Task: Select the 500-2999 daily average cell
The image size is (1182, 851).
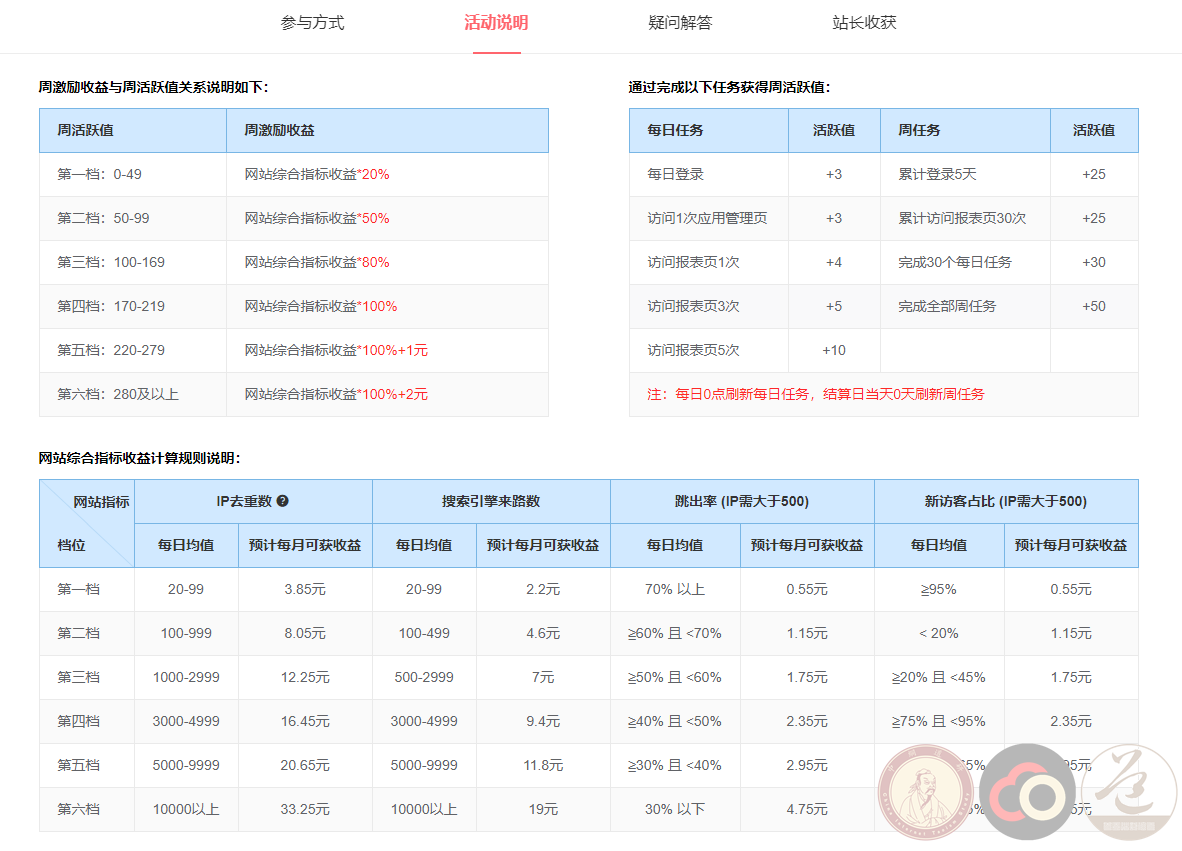Action: tap(424, 678)
